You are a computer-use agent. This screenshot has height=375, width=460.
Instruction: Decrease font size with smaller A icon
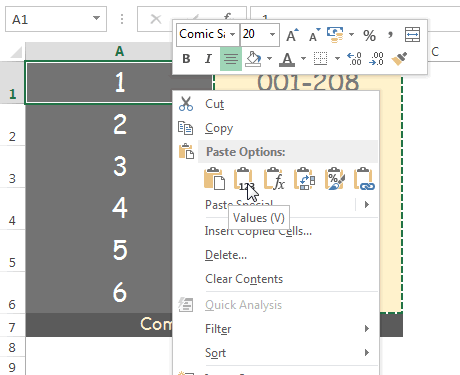(314, 35)
